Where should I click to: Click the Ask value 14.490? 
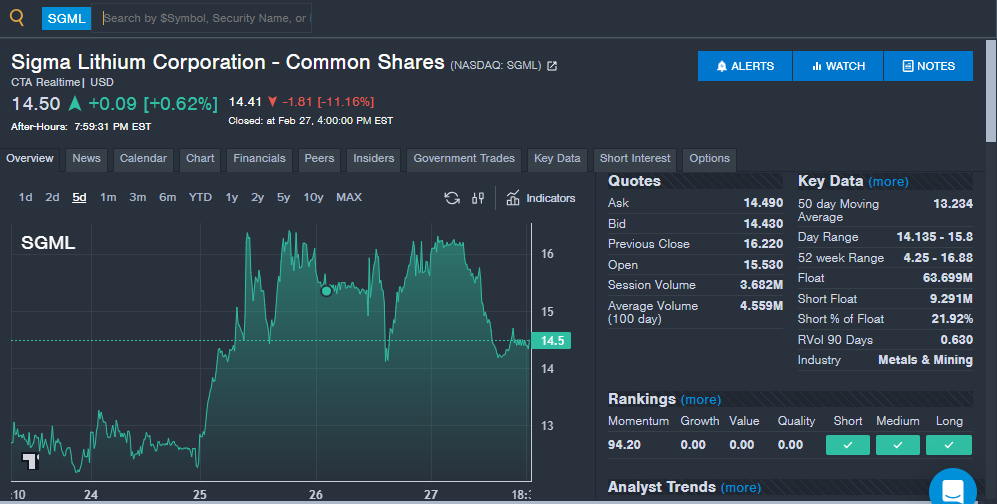click(763, 203)
